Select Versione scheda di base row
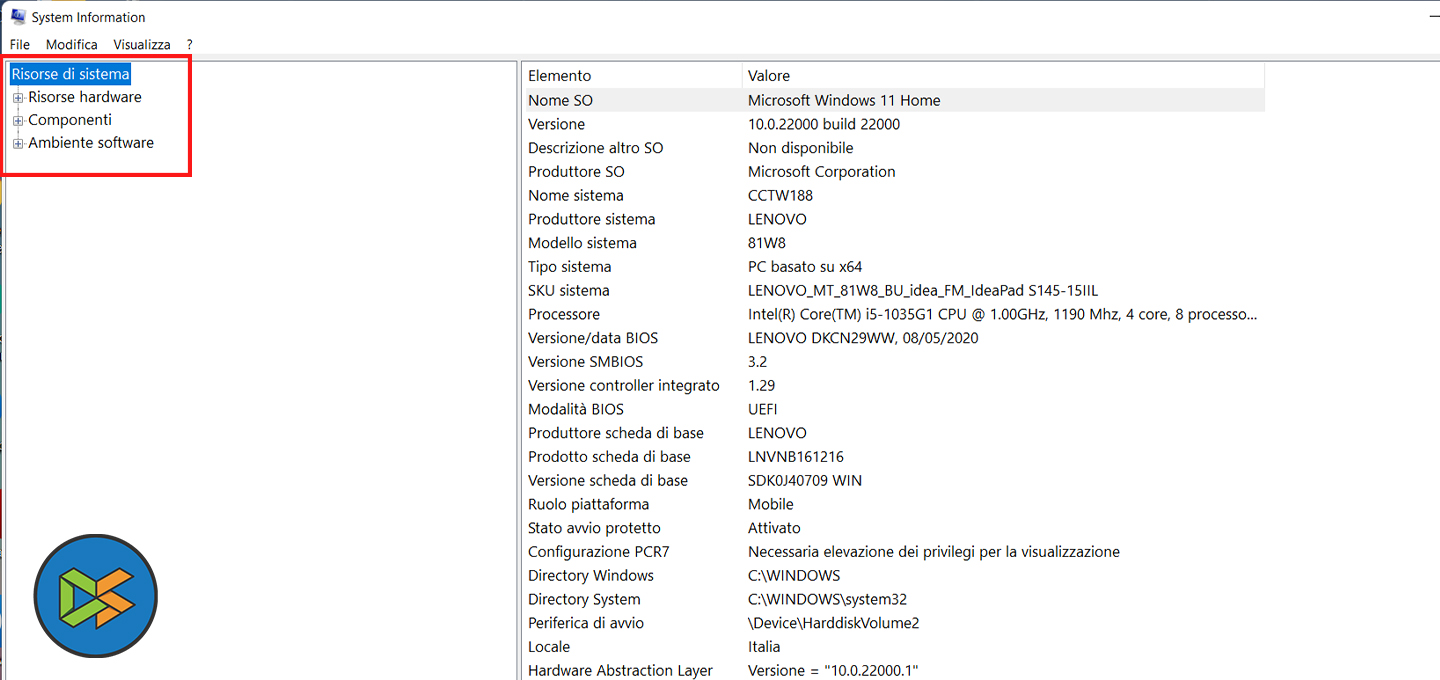Screen dimensions: 1440x680 click(894, 480)
